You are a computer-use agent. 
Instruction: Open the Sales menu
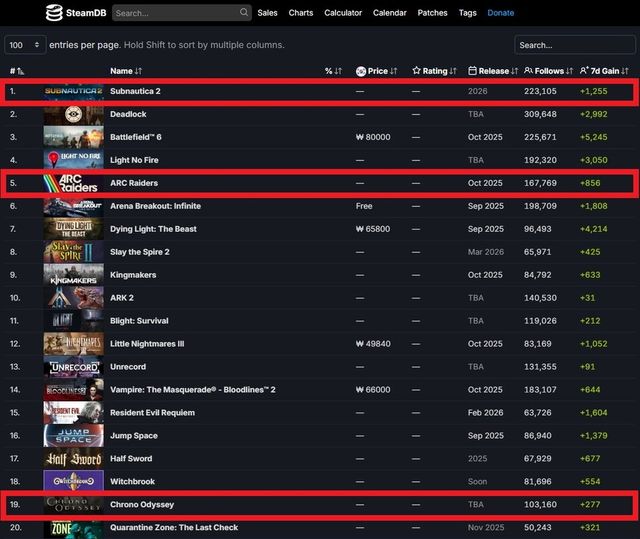(x=267, y=13)
